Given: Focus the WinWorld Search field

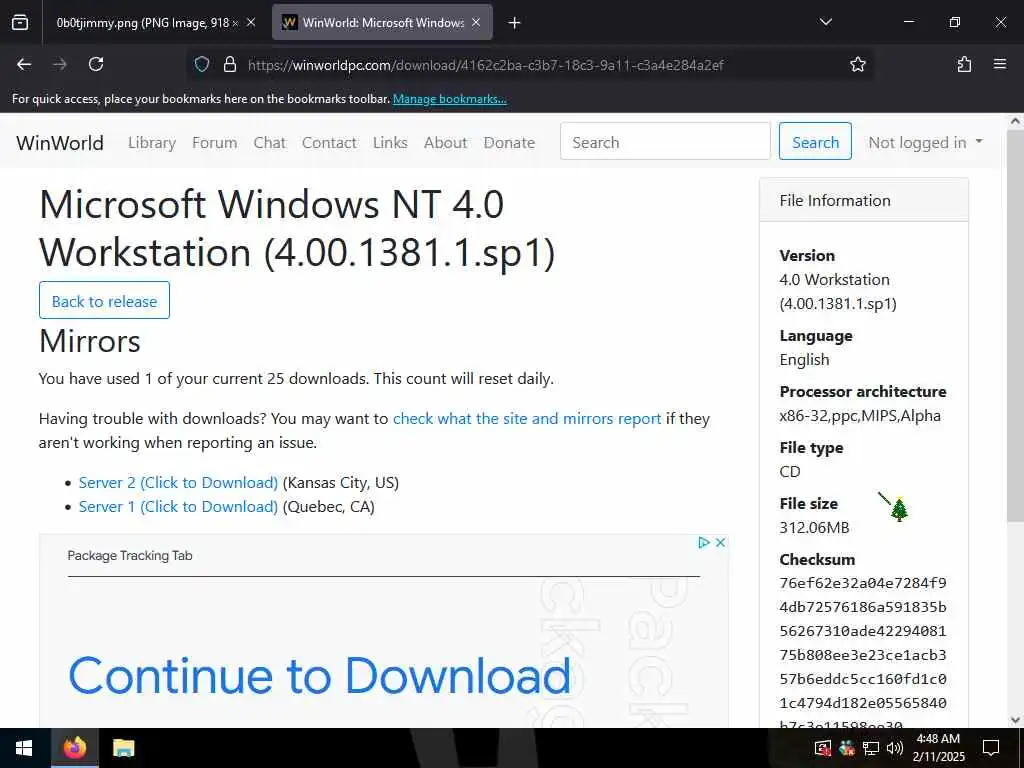Looking at the screenshot, I should 665,141.
